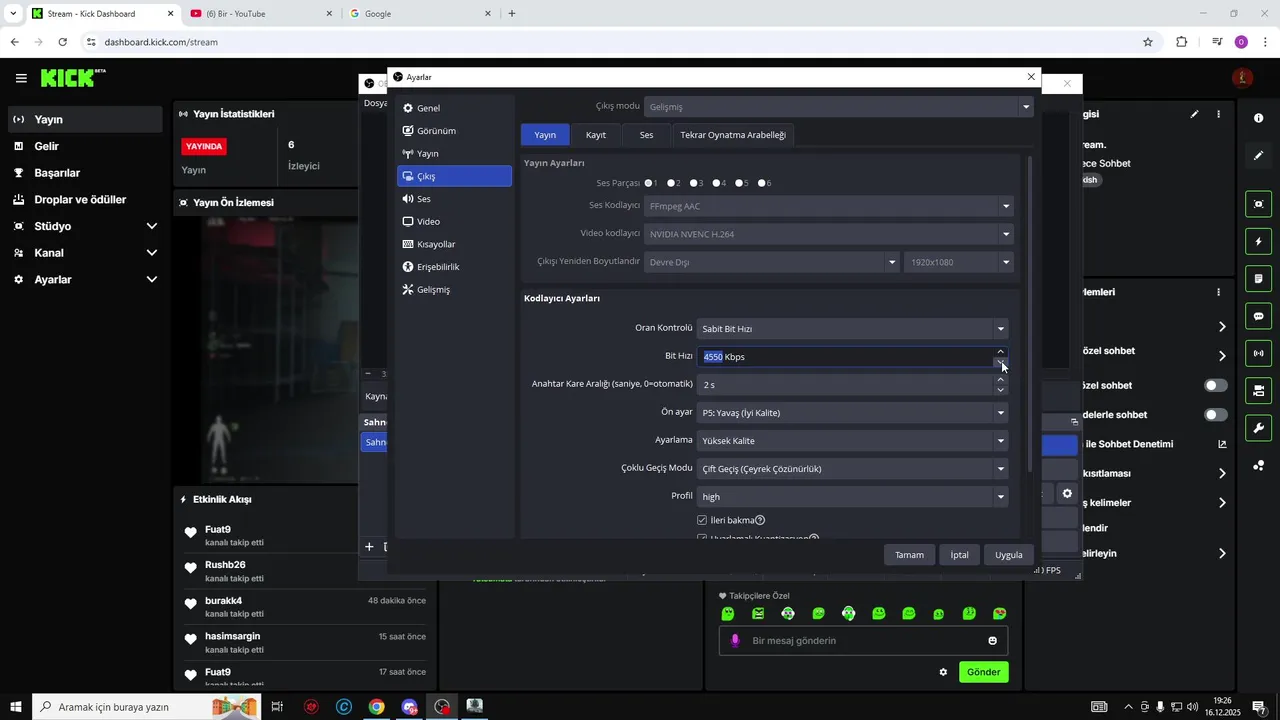The width and height of the screenshot is (1280, 720).
Task: Open OBS Studio from taskbar
Action: pos(442,707)
